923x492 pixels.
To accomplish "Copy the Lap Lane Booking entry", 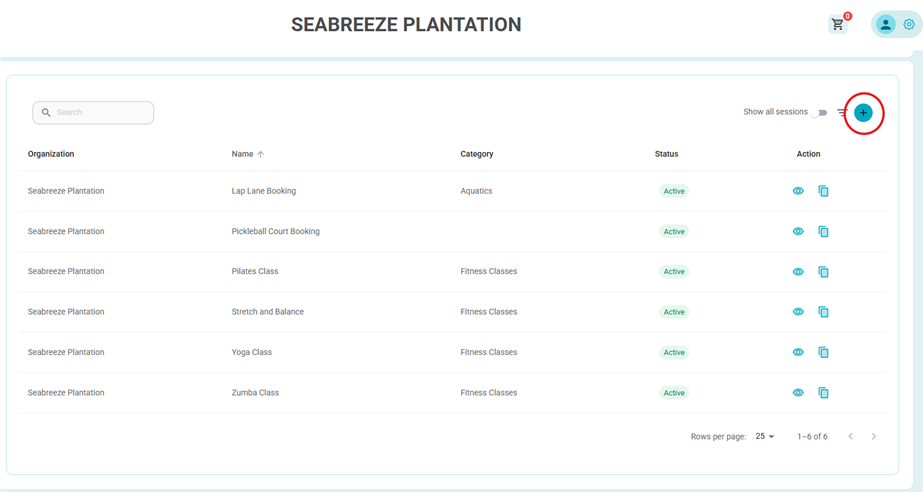I will click(824, 191).
